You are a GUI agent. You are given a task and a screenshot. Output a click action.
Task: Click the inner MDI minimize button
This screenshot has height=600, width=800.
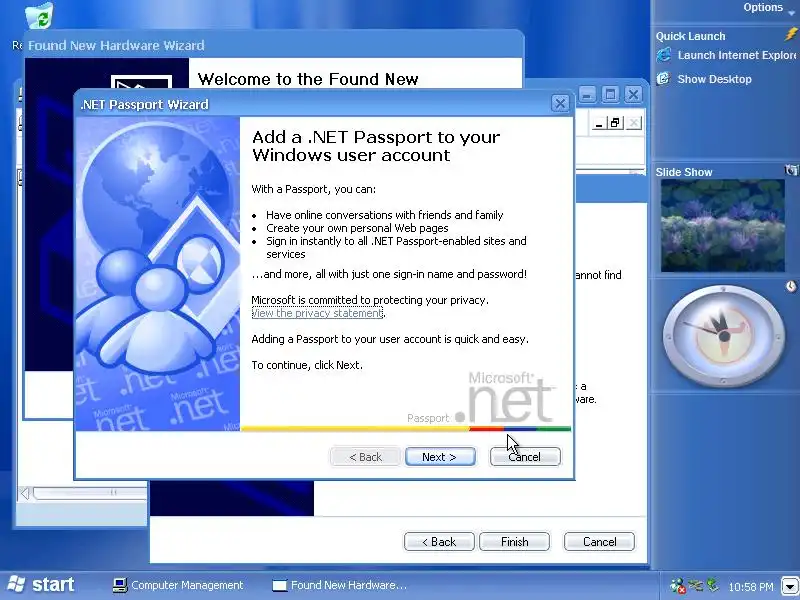tap(599, 123)
